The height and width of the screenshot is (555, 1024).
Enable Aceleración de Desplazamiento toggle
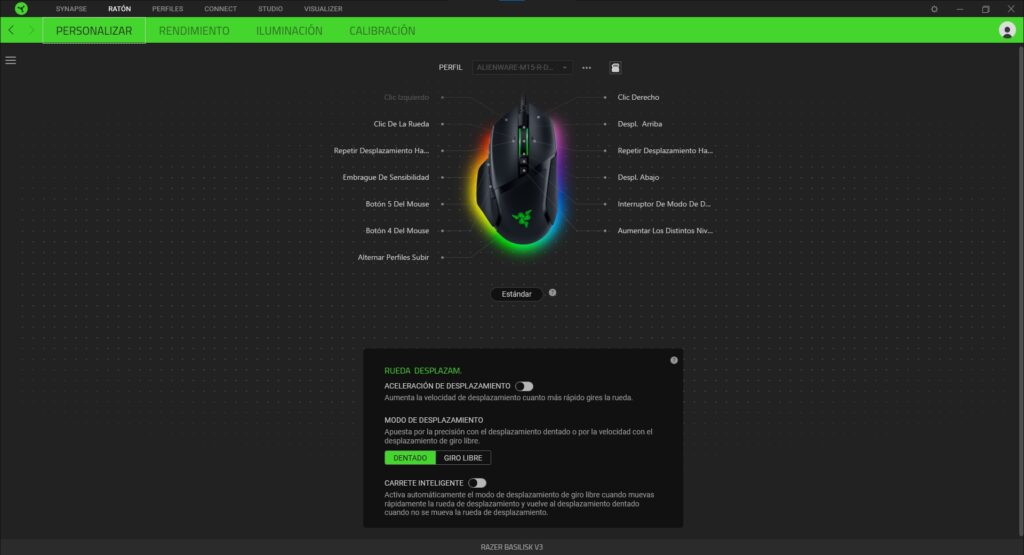point(524,386)
